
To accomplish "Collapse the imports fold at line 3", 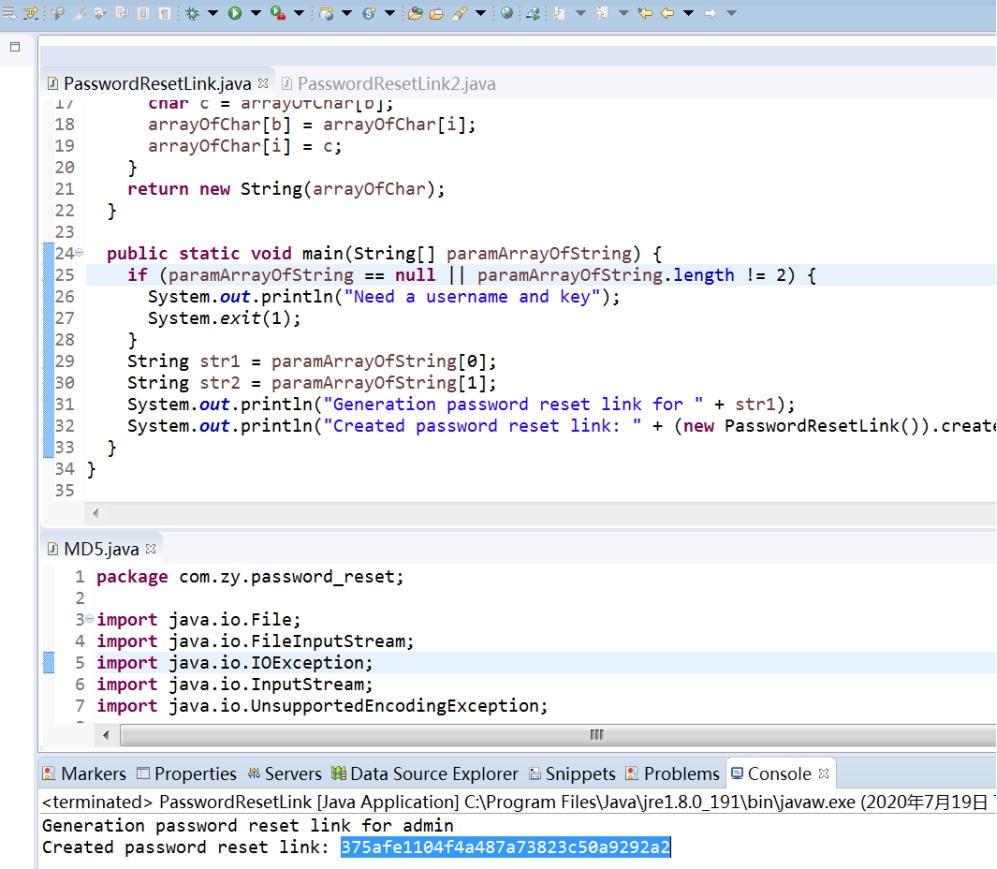I will (89, 618).
